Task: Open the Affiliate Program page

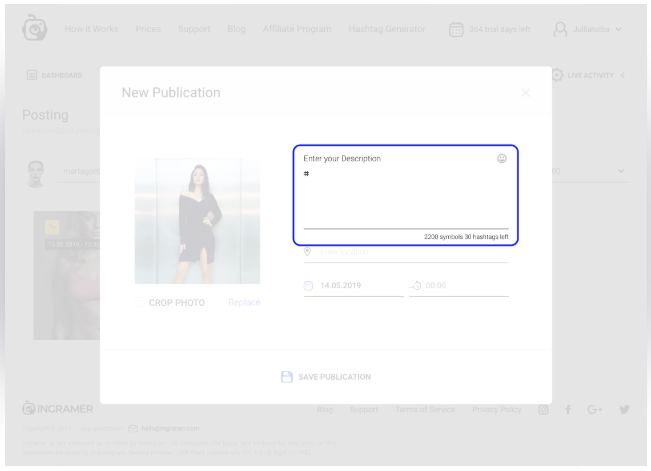Action: [297, 29]
